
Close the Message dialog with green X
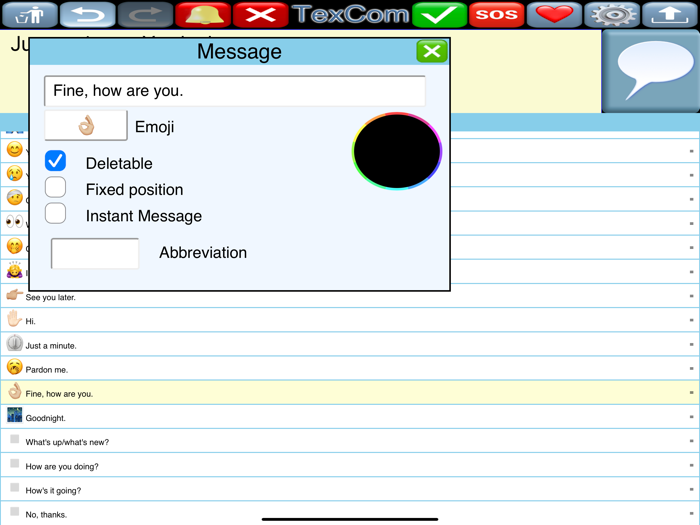click(432, 51)
